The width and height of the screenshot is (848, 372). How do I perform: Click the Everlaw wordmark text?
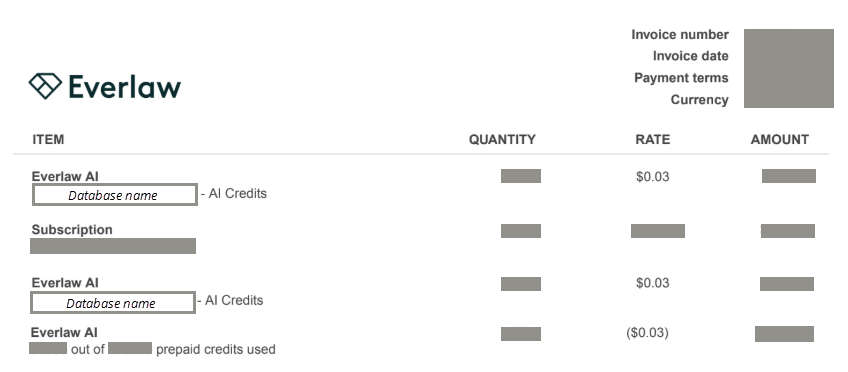125,87
